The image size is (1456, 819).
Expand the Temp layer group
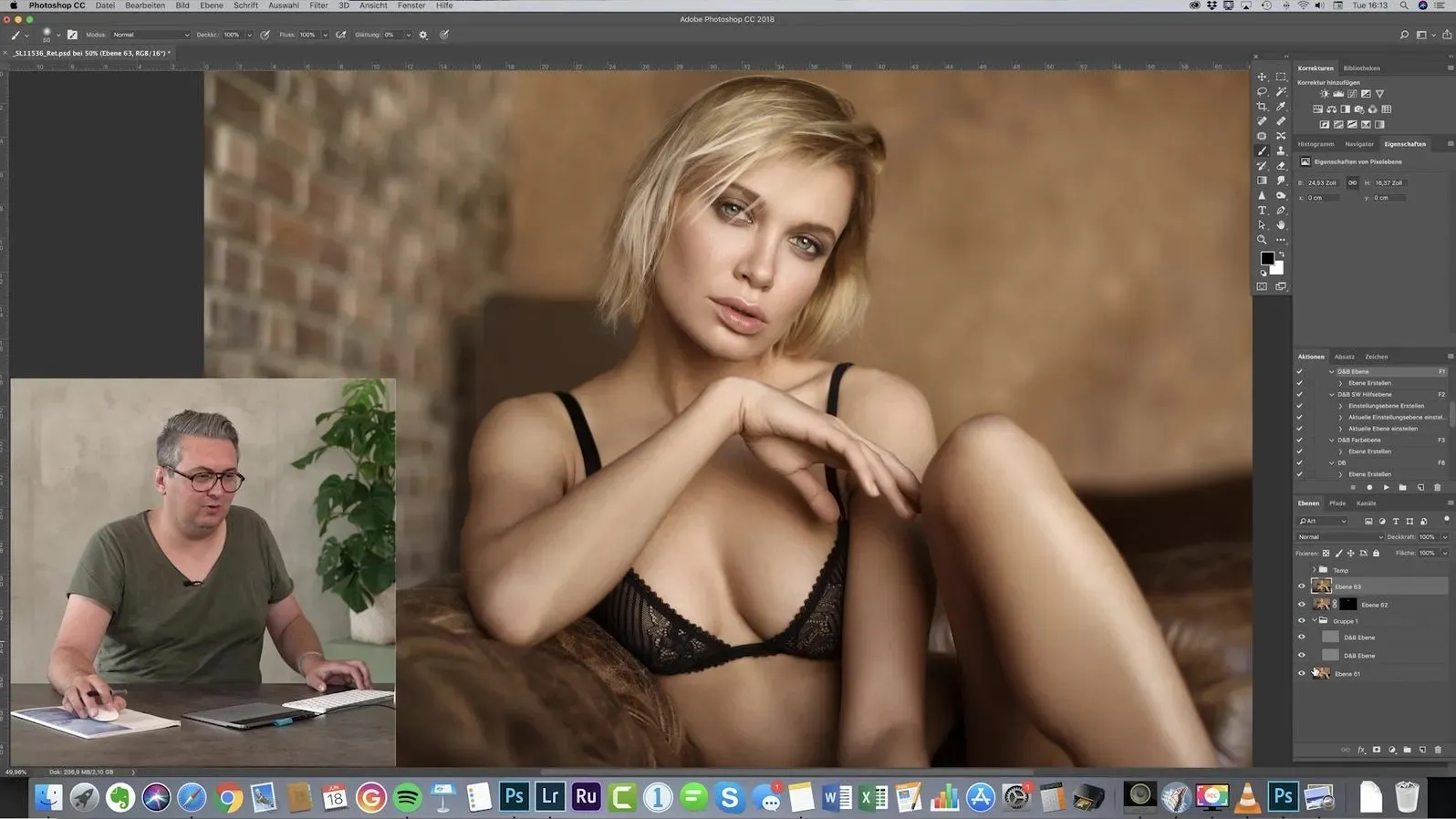1314,570
